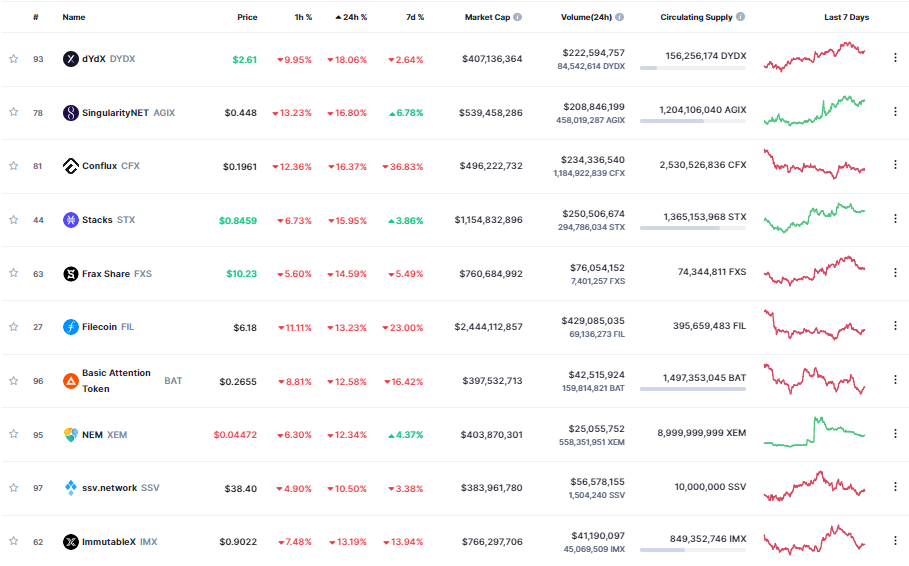Toggle watchlist star for Conflux
Viewport: 909px width, 566px height.
click(13, 166)
